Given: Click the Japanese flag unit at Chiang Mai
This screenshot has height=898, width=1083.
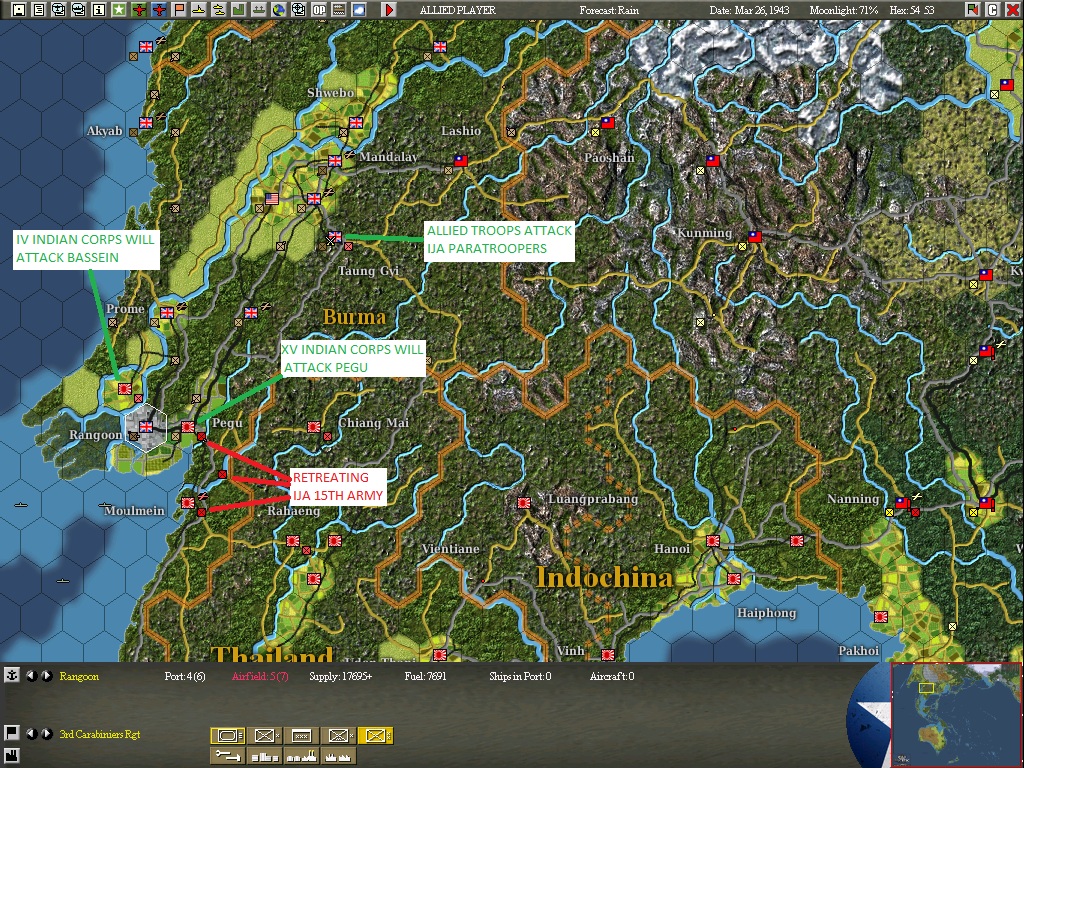Looking at the screenshot, I should (314, 427).
